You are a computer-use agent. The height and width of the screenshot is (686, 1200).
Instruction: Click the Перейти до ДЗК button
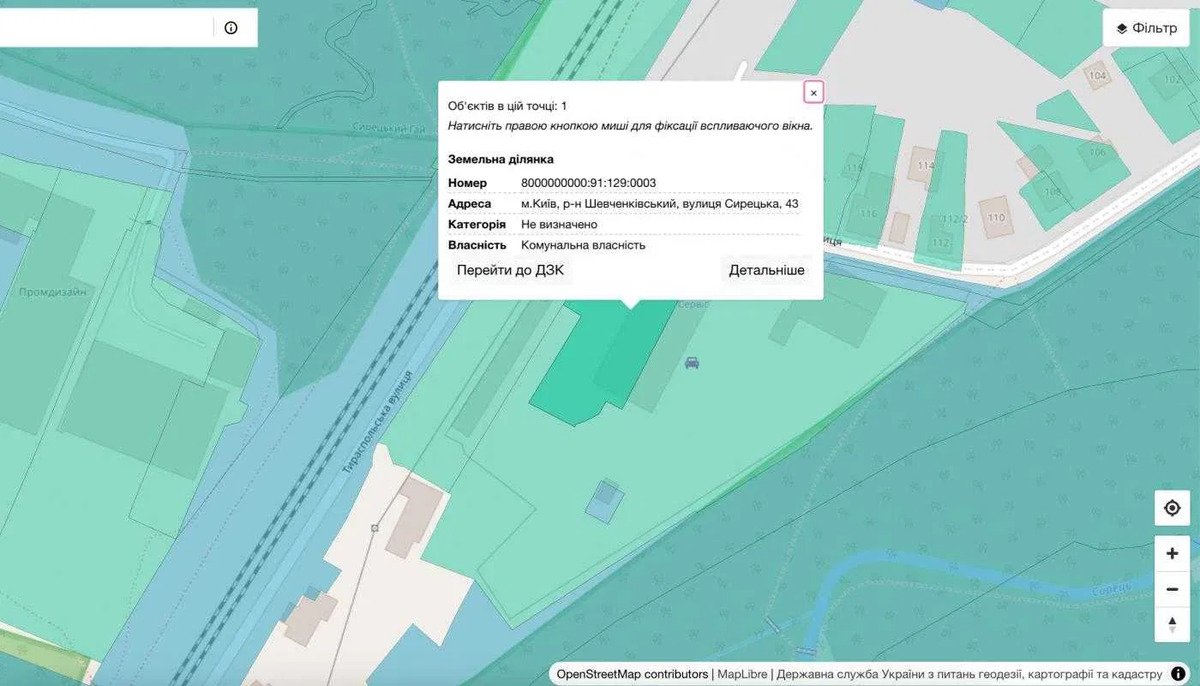pos(510,270)
